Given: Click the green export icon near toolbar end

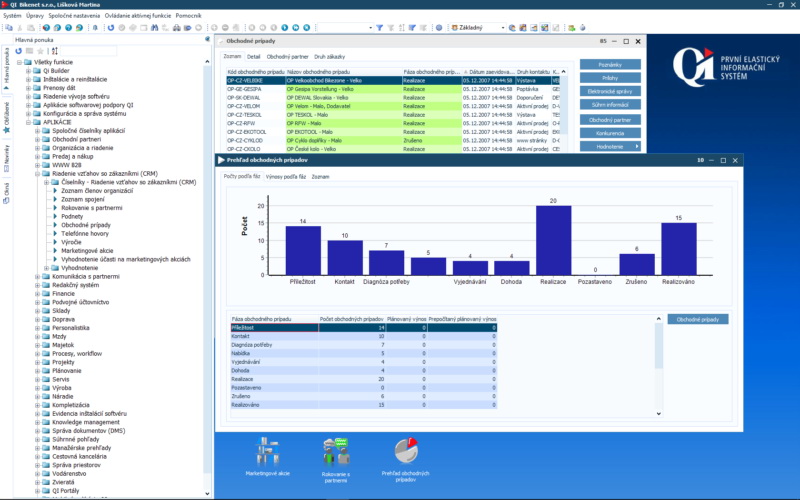Looking at the screenshot, I should 571,28.
